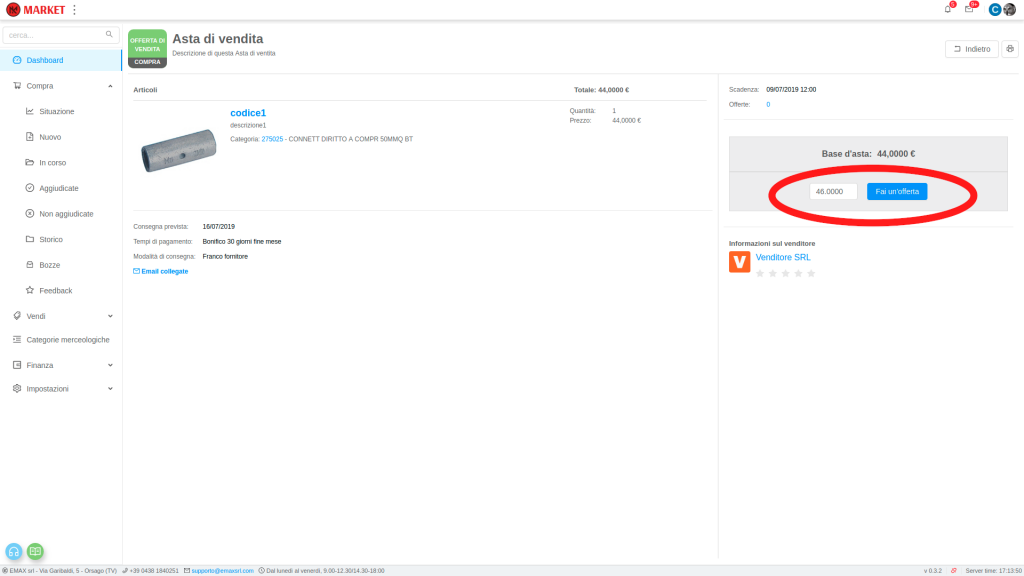This screenshot has width=1024, height=576.
Task: Click the offer amount input field
Action: [x=833, y=191]
